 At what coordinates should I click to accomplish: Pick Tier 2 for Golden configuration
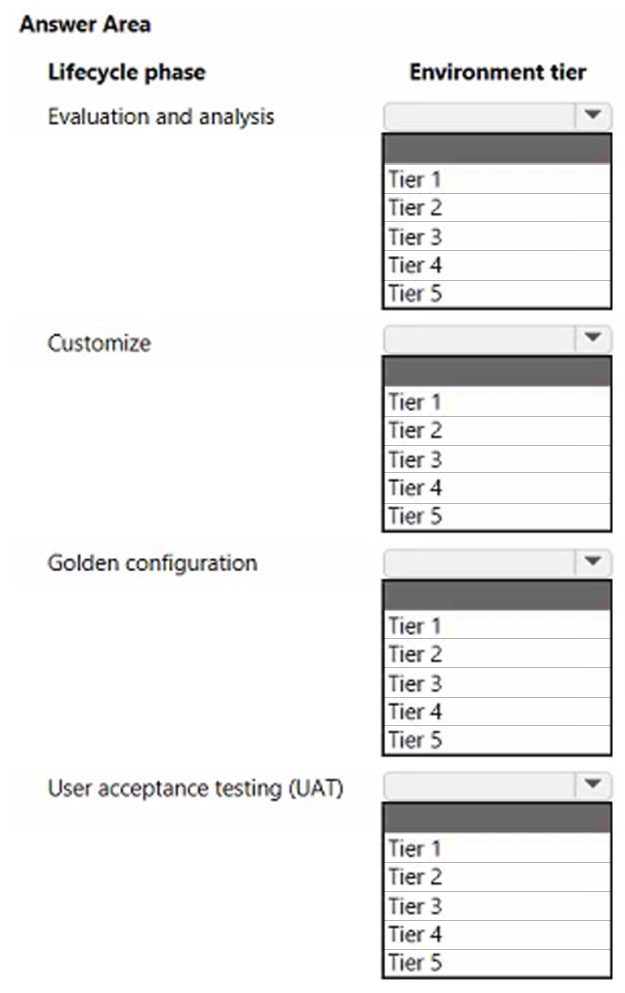497,654
